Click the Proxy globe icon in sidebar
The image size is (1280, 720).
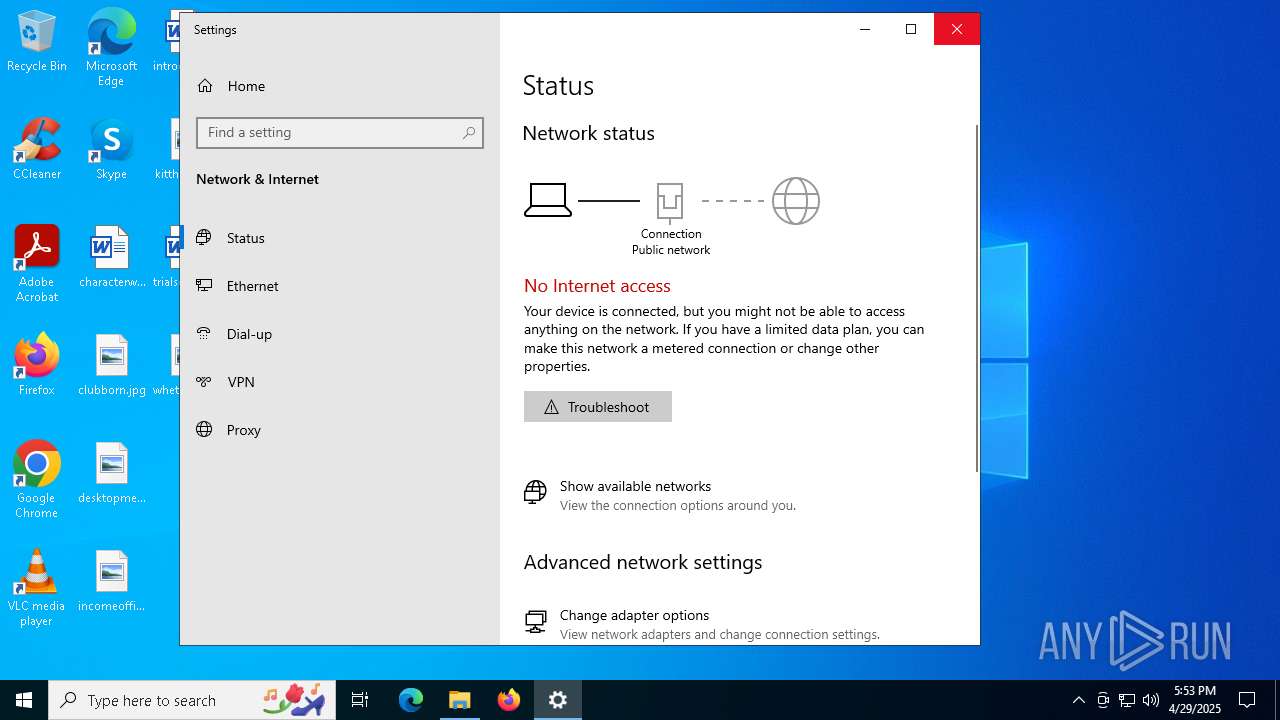[x=204, y=429]
